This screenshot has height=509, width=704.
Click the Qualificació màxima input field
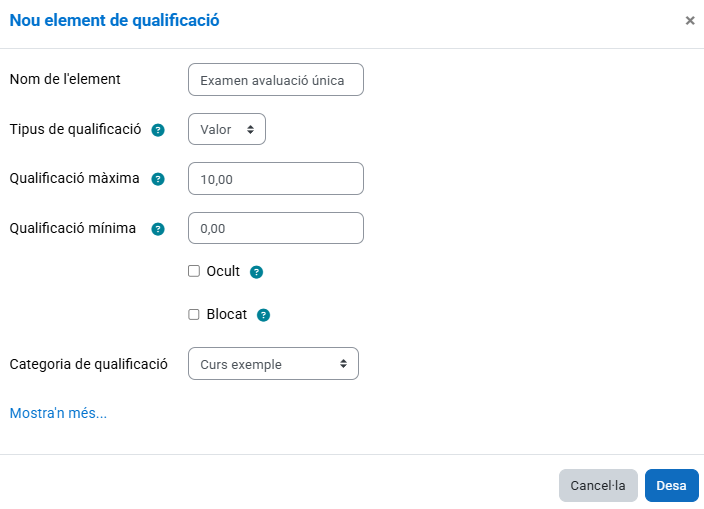pyautogui.click(x=276, y=178)
